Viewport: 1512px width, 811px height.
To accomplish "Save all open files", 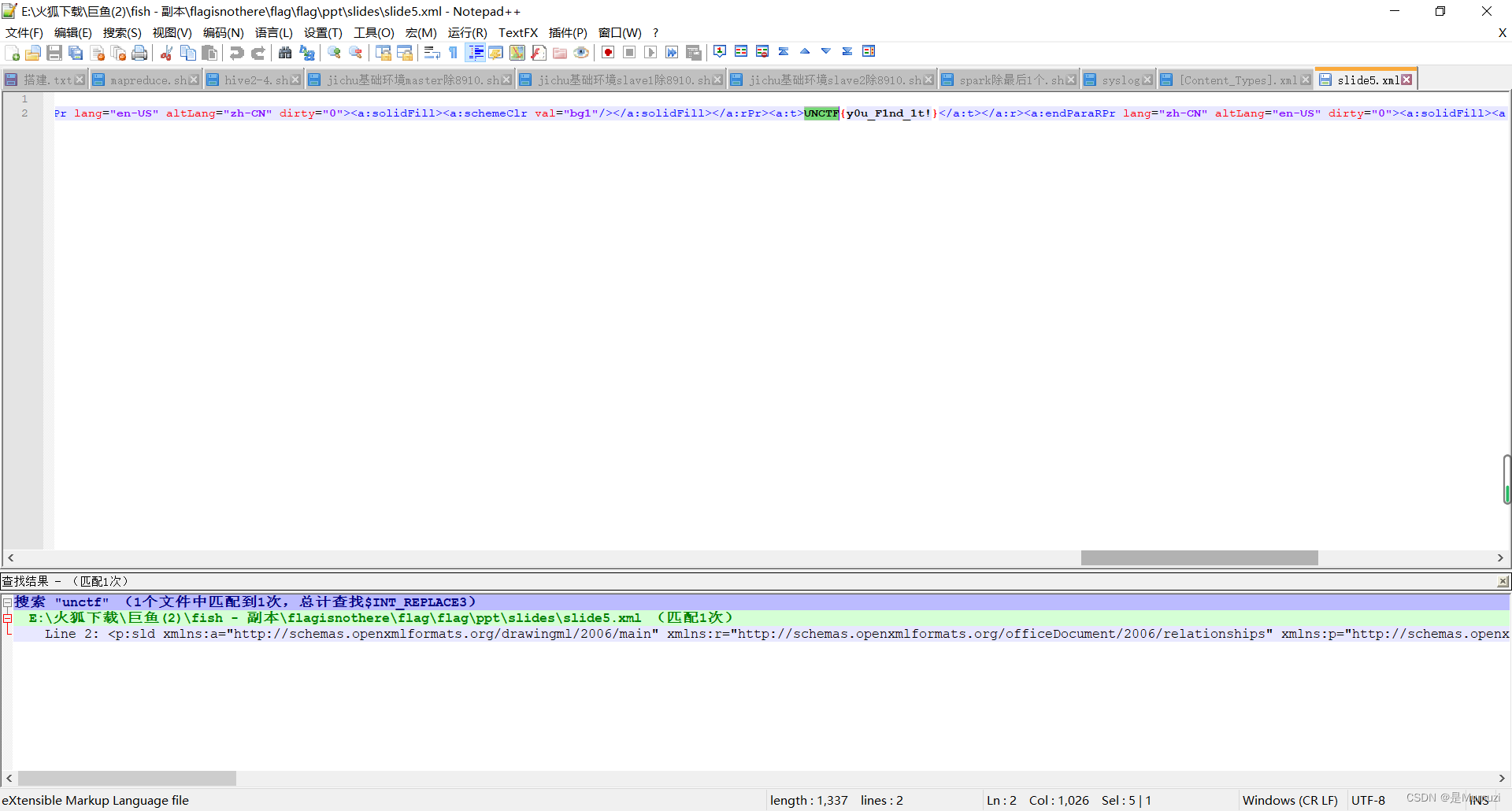I will [x=76, y=53].
